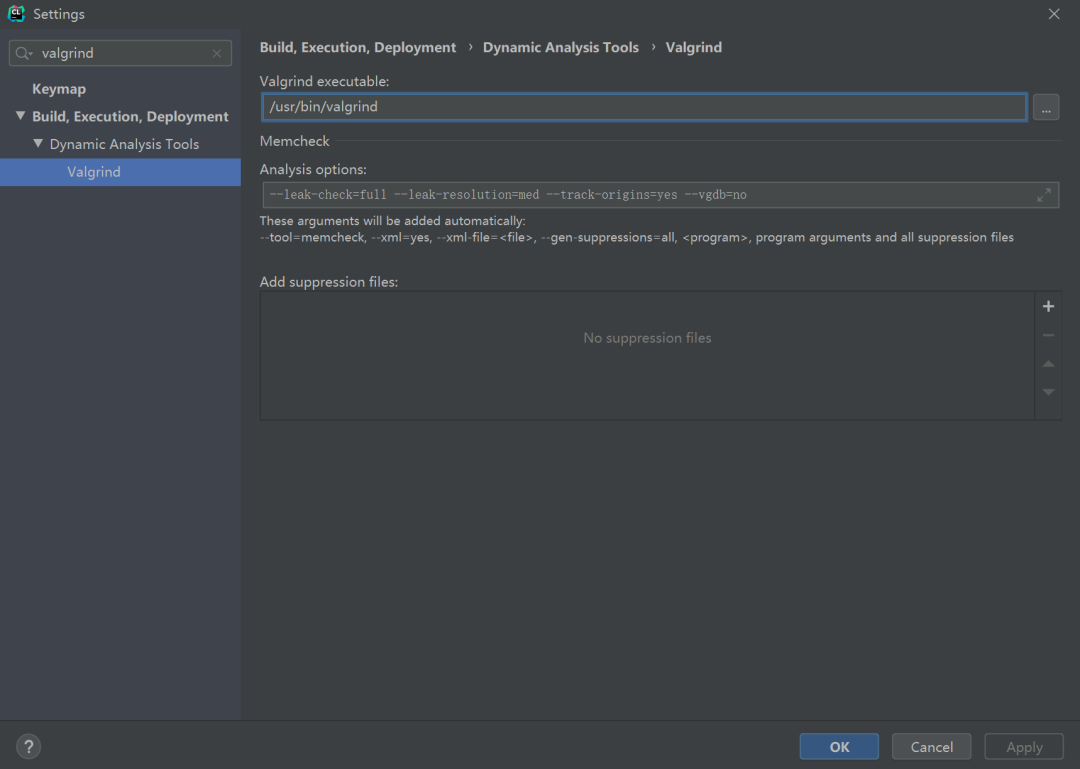Open search history magnifier dropdown
This screenshot has height=769, width=1080.
(x=24, y=53)
